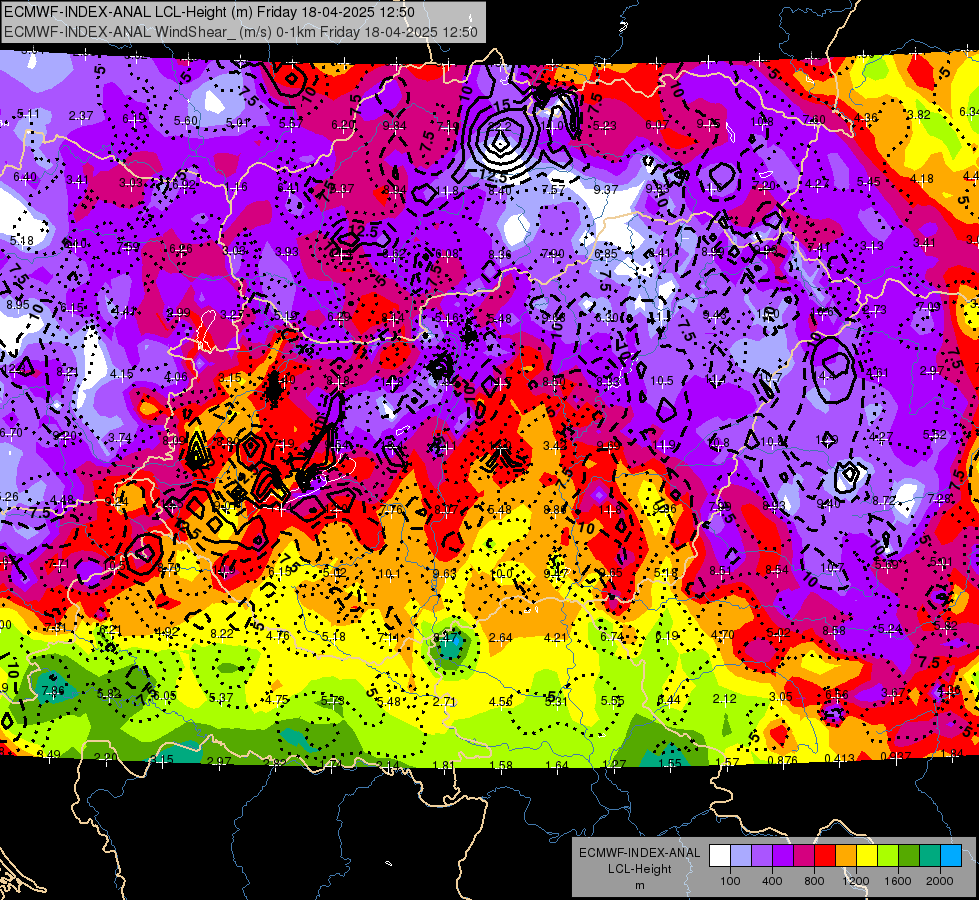Click the 5.60 map value
Image resolution: width=979 pixels, height=900 pixels.
tap(185, 121)
